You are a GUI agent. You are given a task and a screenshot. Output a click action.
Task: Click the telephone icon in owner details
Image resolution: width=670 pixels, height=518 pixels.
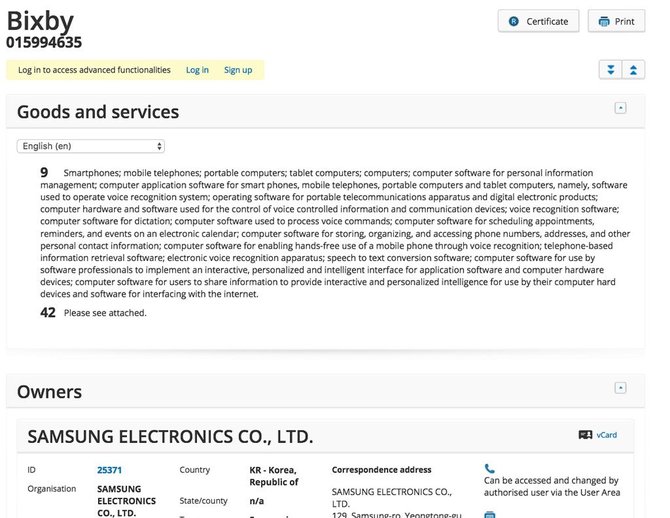(x=489, y=468)
